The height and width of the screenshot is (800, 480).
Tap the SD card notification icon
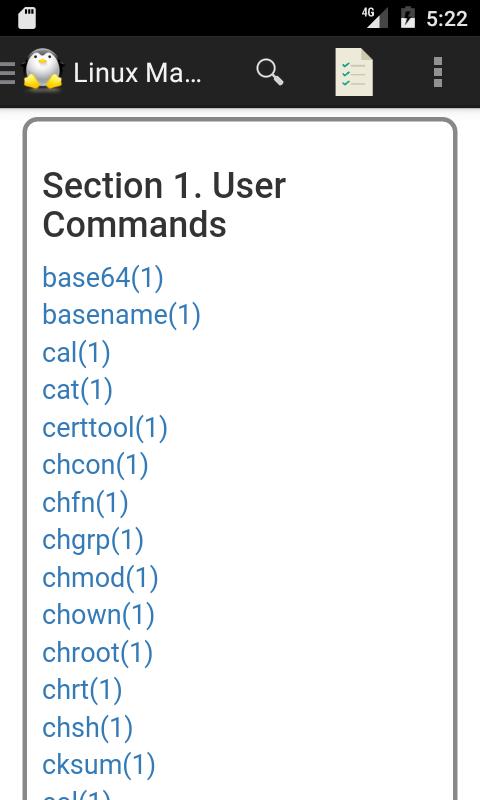pyautogui.click(x=27, y=18)
